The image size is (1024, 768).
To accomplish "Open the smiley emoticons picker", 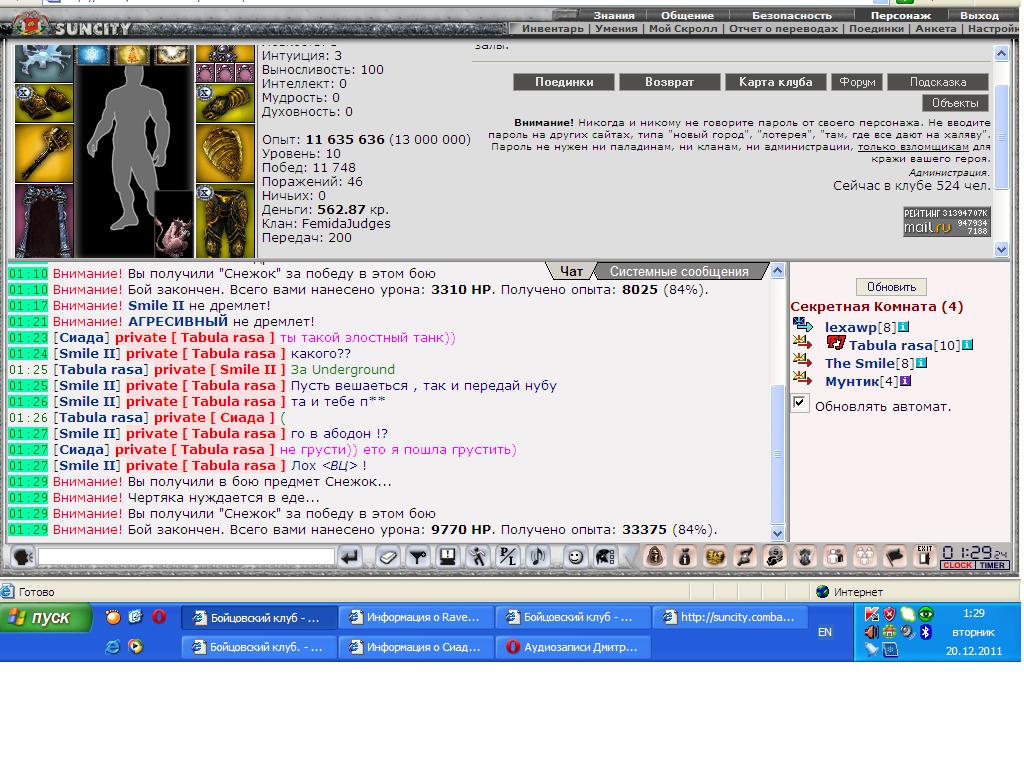I will click(x=575, y=556).
